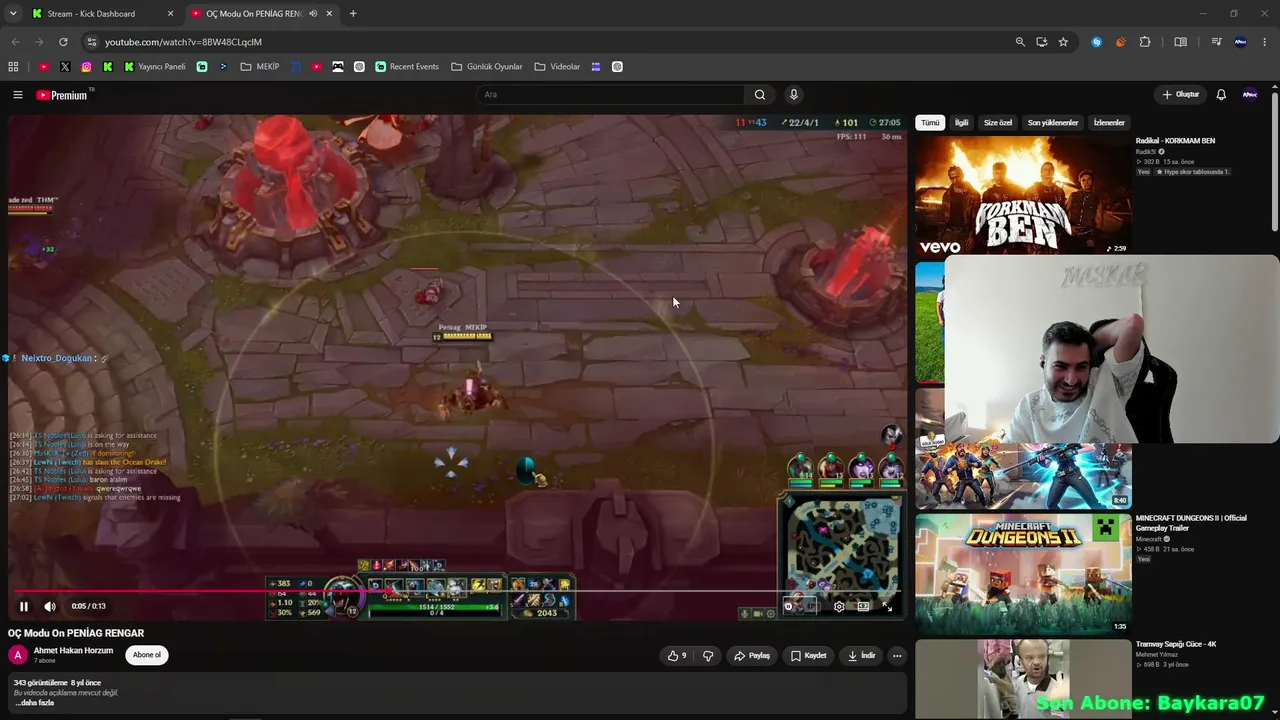Open the video player settings gear
The width and height of the screenshot is (1280, 720).
[x=839, y=606]
